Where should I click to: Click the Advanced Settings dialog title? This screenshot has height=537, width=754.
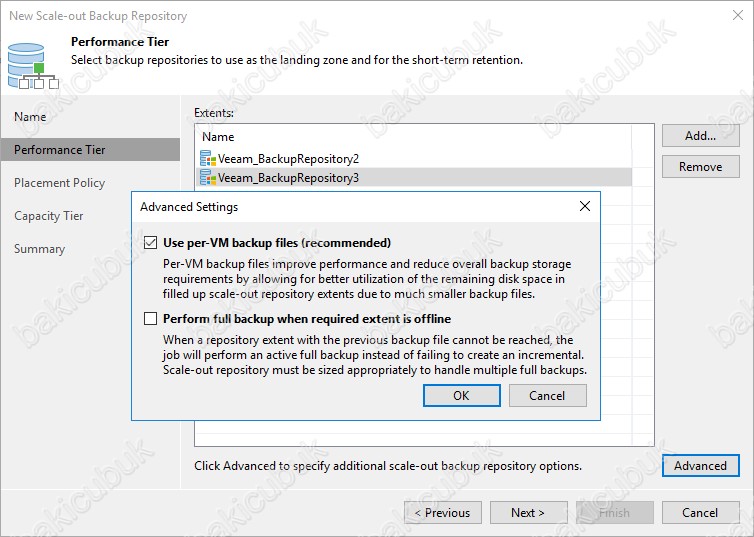(x=189, y=207)
